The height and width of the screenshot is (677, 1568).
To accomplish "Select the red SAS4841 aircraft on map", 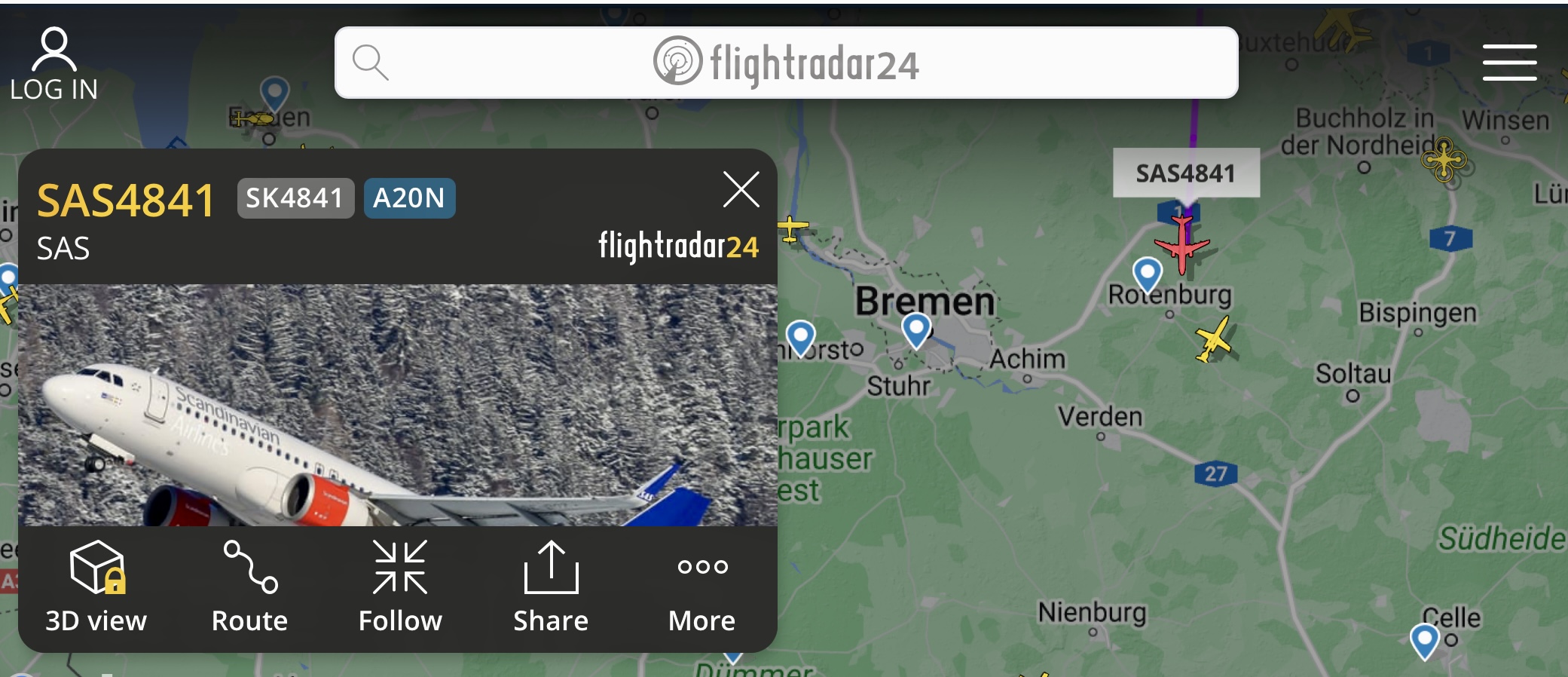I will (1181, 244).
